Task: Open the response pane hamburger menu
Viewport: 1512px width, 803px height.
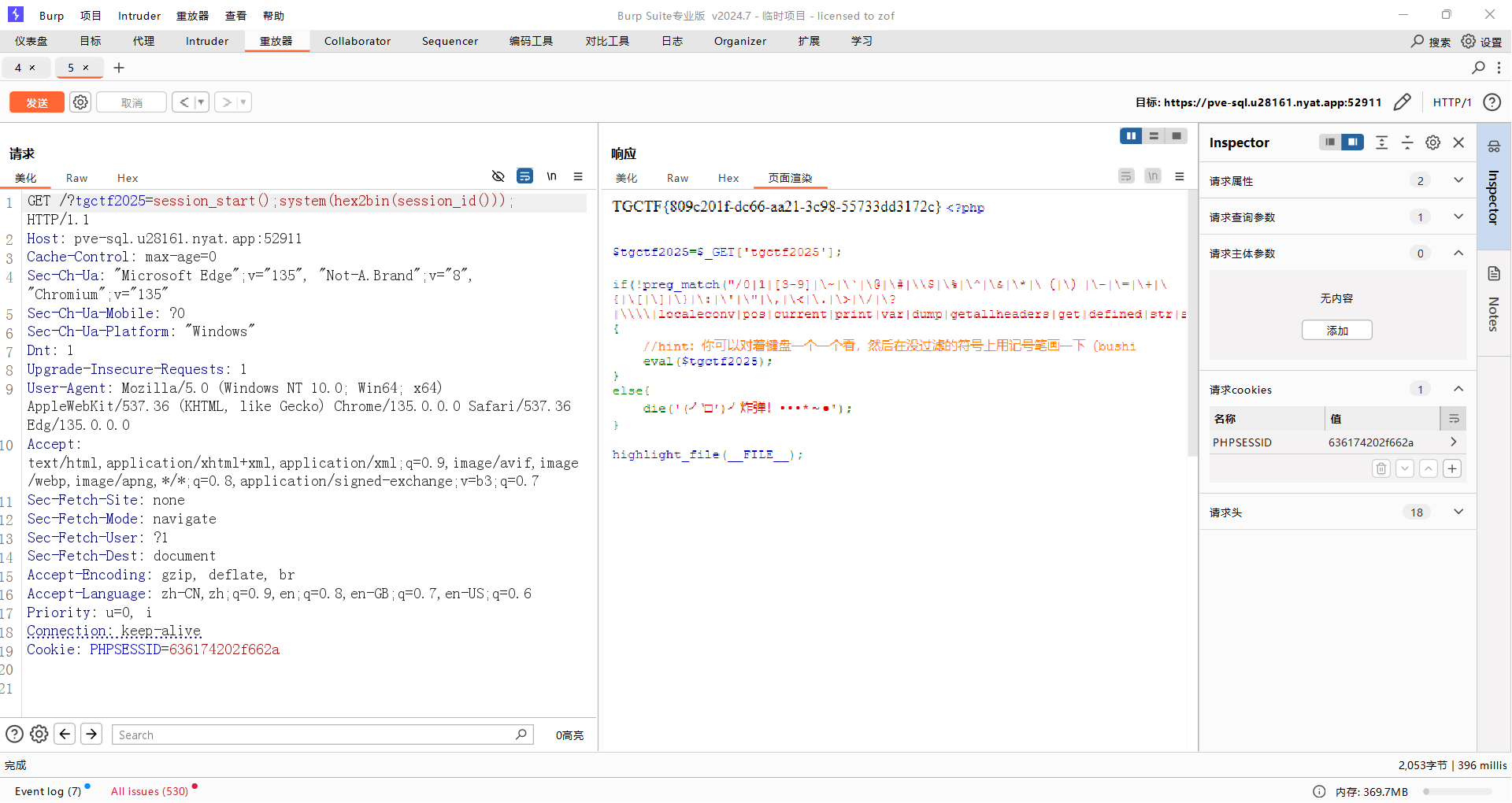Action: [1180, 176]
